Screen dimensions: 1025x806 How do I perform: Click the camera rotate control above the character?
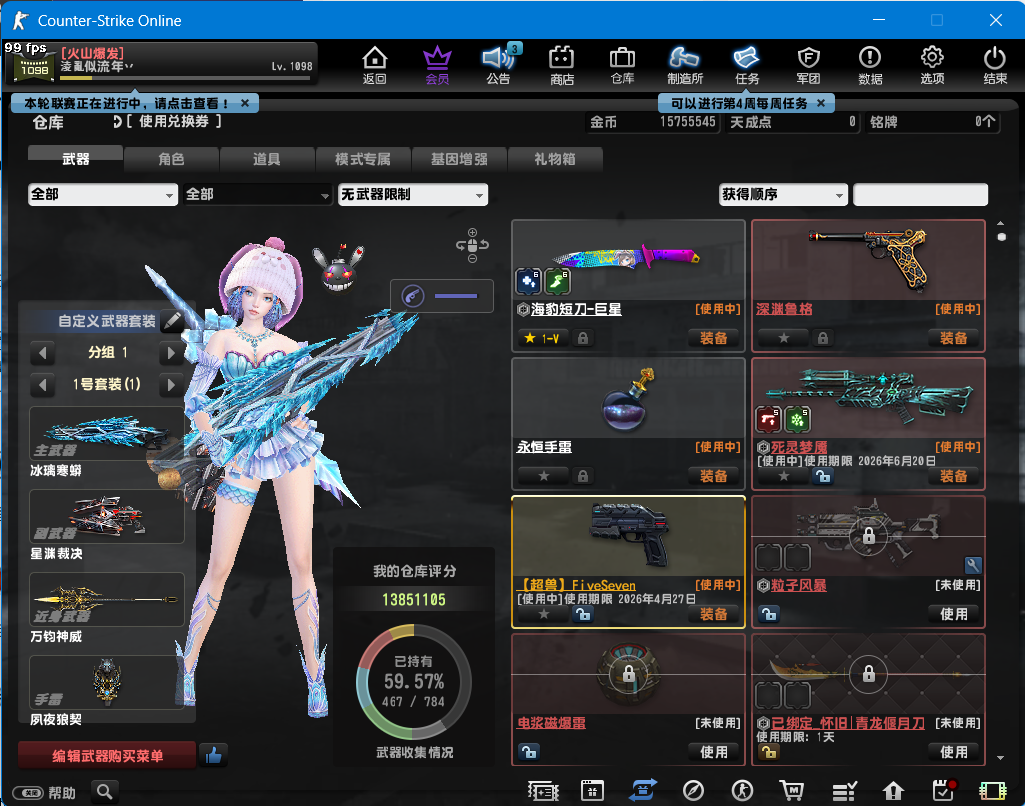pyautogui.click(x=472, y=245)
